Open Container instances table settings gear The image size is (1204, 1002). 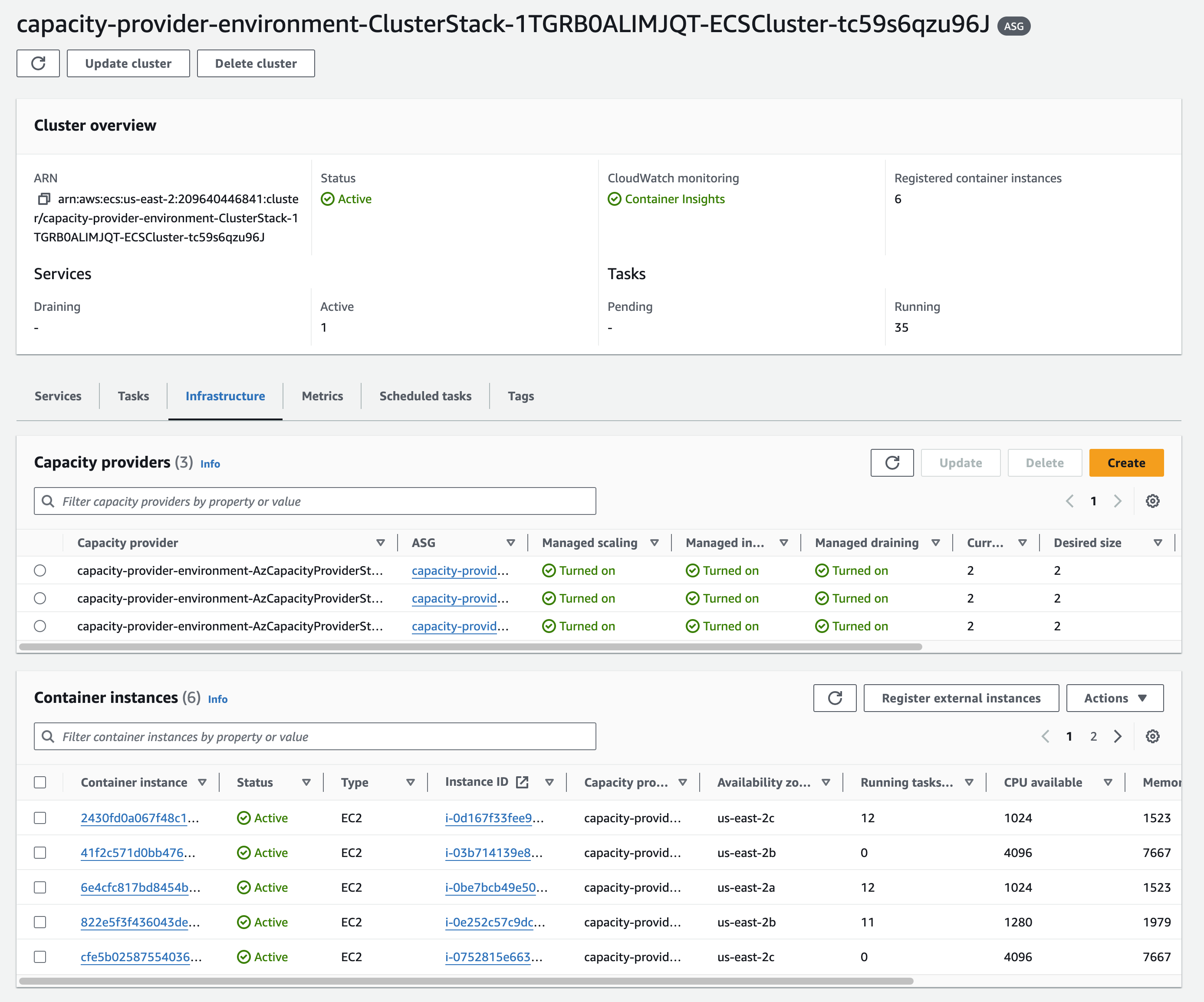click(x=1152, y=736)
